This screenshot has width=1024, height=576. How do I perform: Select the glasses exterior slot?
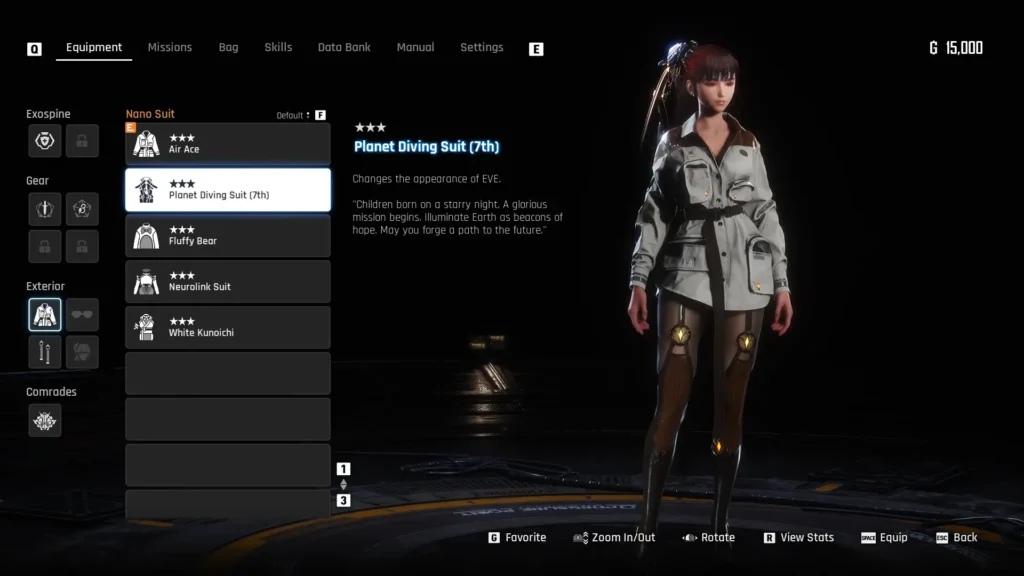[x=82, y=315]
